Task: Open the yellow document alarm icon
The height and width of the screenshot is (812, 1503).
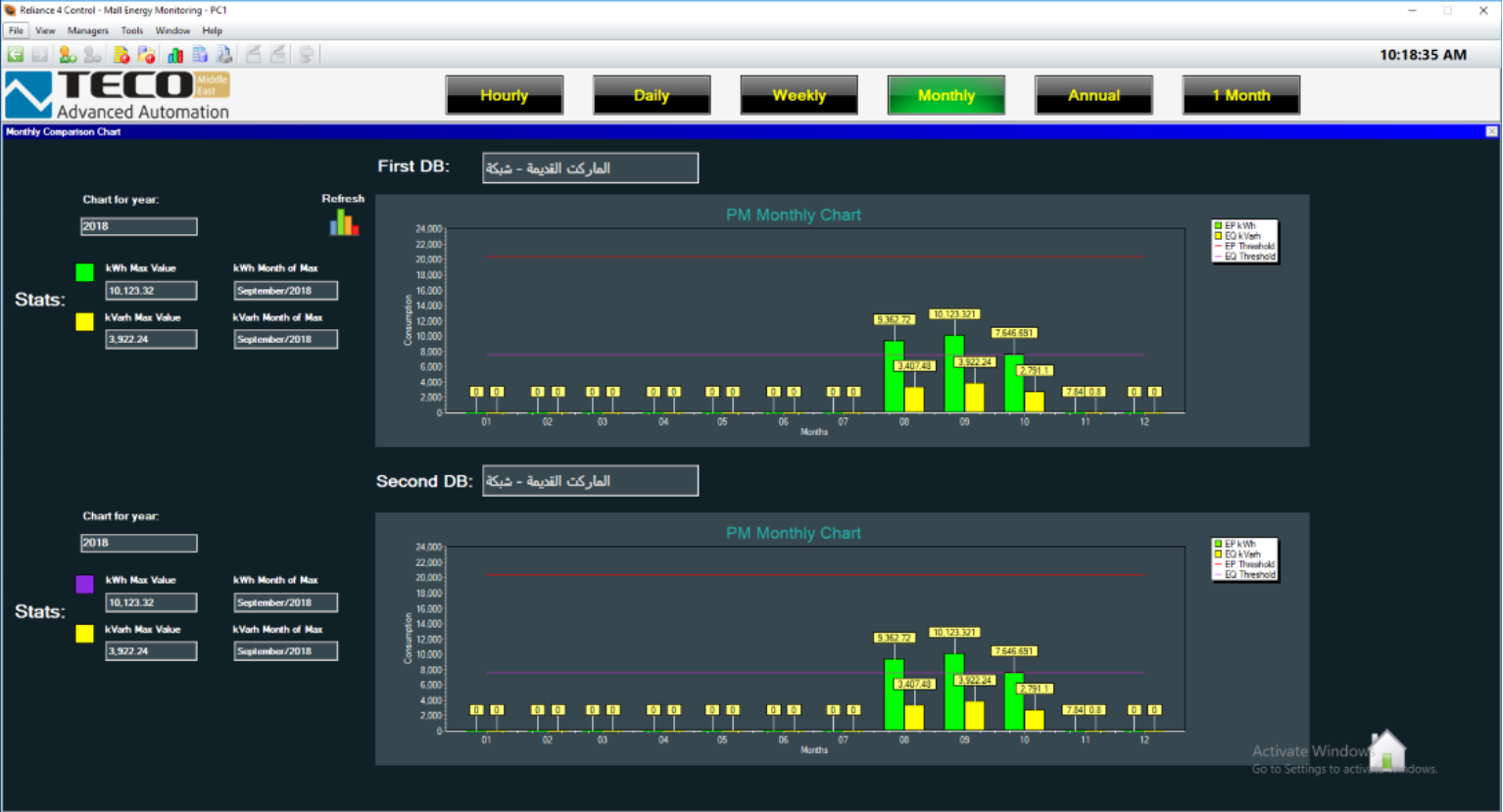Action: 121,55
